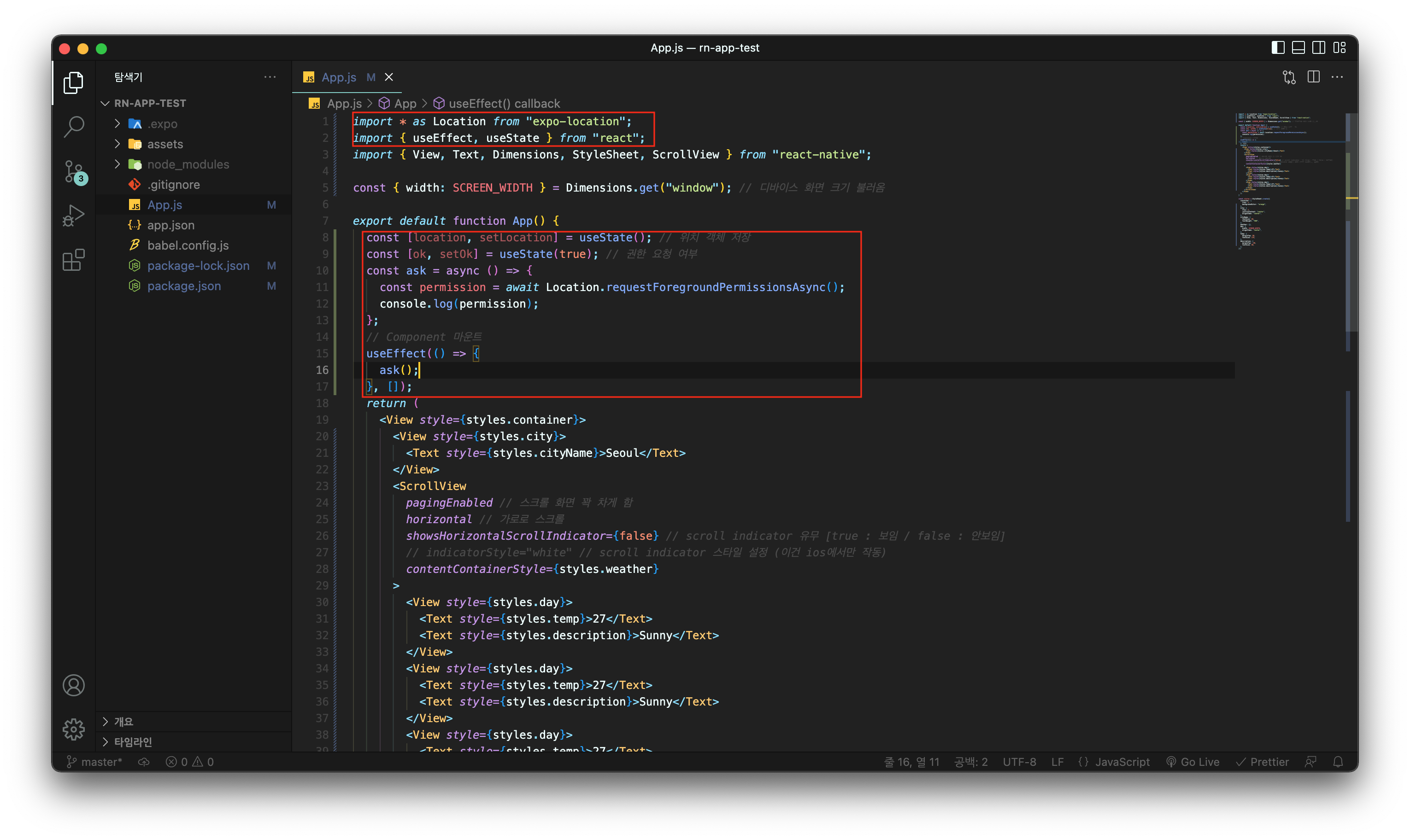This screenshot has width=1410, height=840.
Task: Open Source Control with 3 changes badge
Action: 74,171
